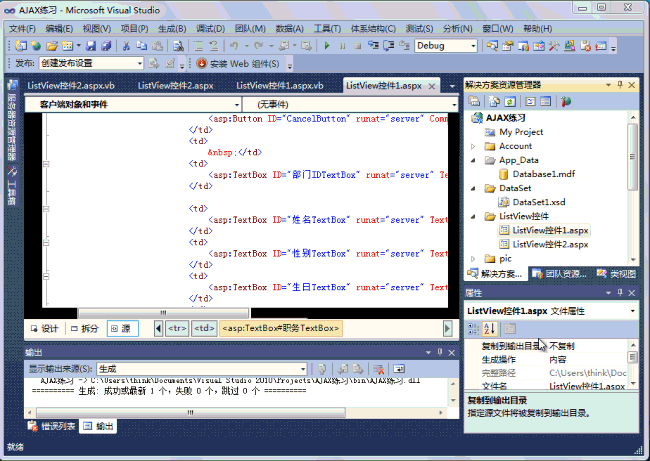Click the Stop debugging icon

pyautogui.click(x=357, y=46)
